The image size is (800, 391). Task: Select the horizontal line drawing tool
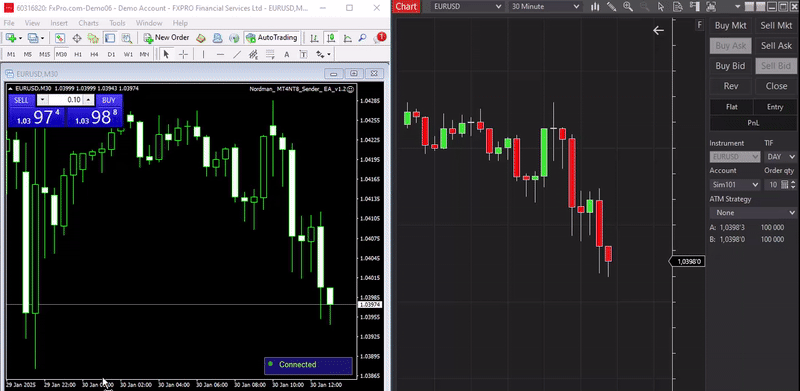(x=220, y=54)
